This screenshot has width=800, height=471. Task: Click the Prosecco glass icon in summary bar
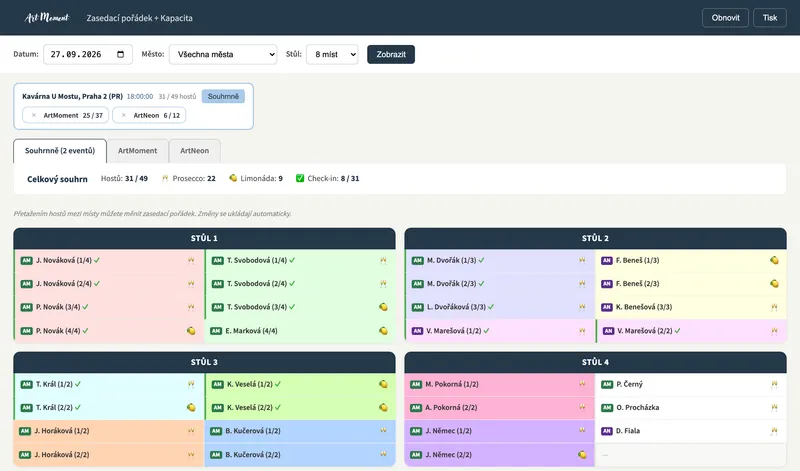[x=165, y=178]
